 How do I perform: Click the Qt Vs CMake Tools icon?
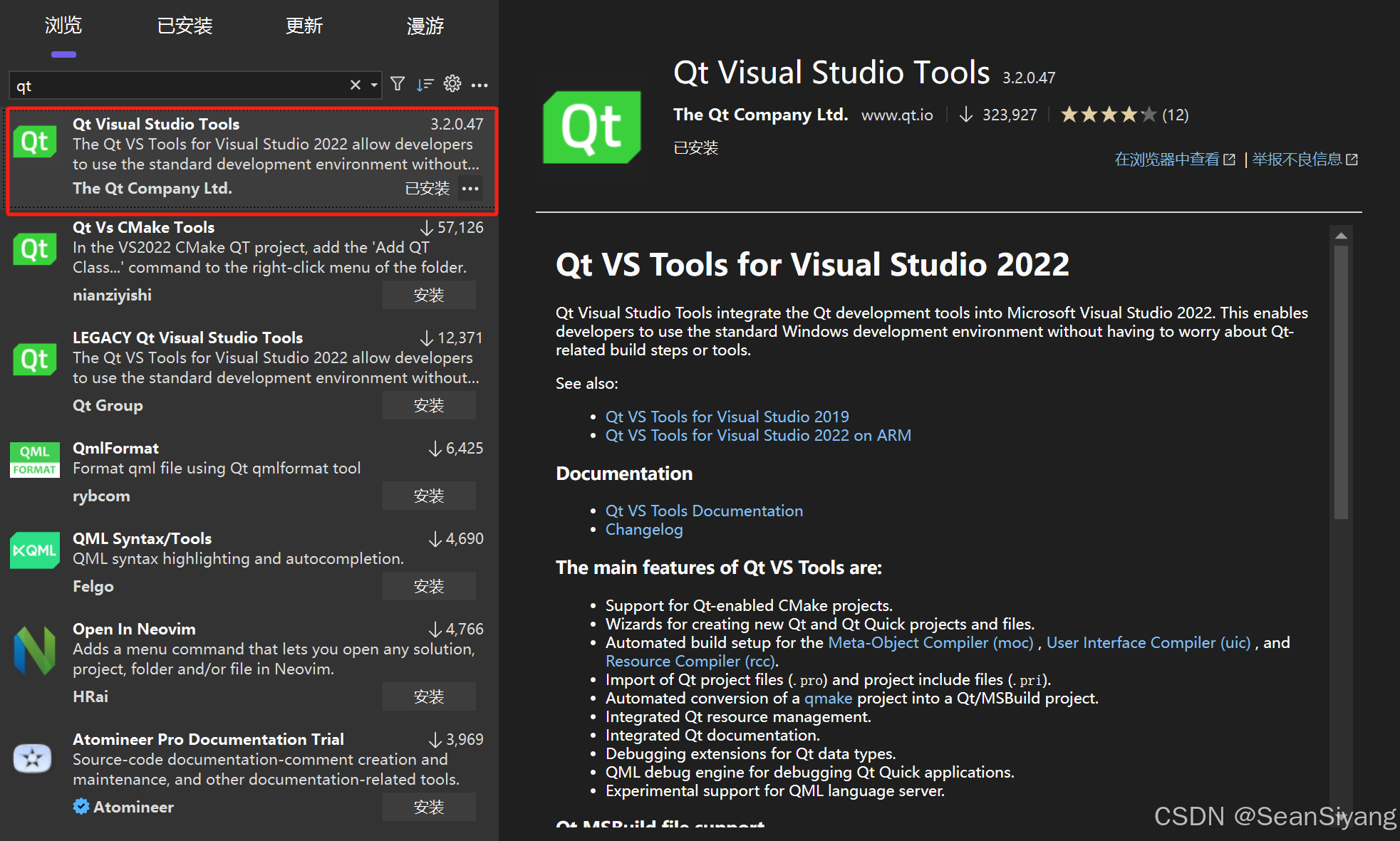(x=35, y=249)
